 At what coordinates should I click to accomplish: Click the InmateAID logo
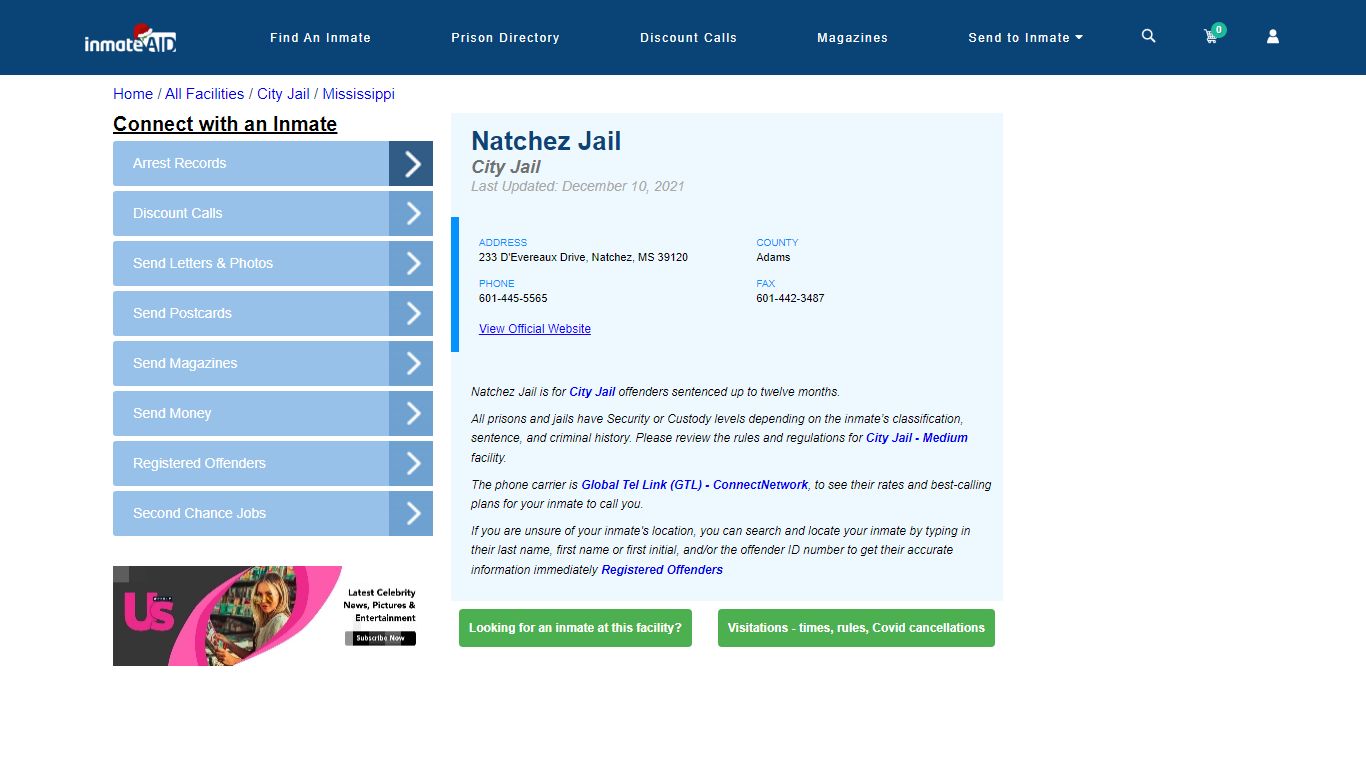[x=130, y=38]
